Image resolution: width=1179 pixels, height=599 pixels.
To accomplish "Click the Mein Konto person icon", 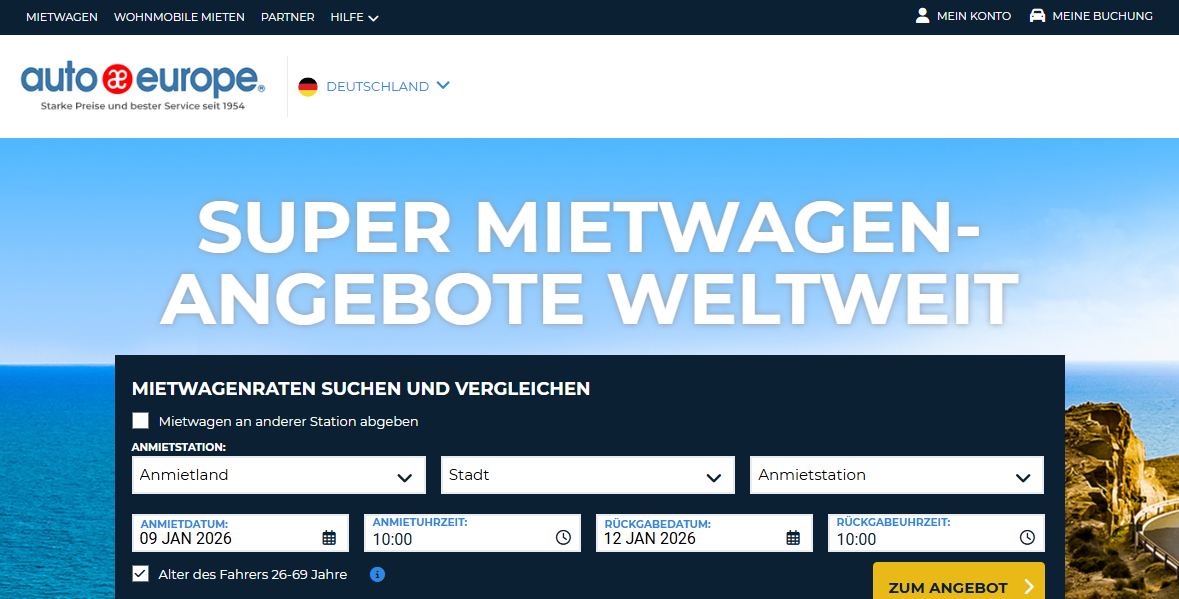I will [922, 16].
